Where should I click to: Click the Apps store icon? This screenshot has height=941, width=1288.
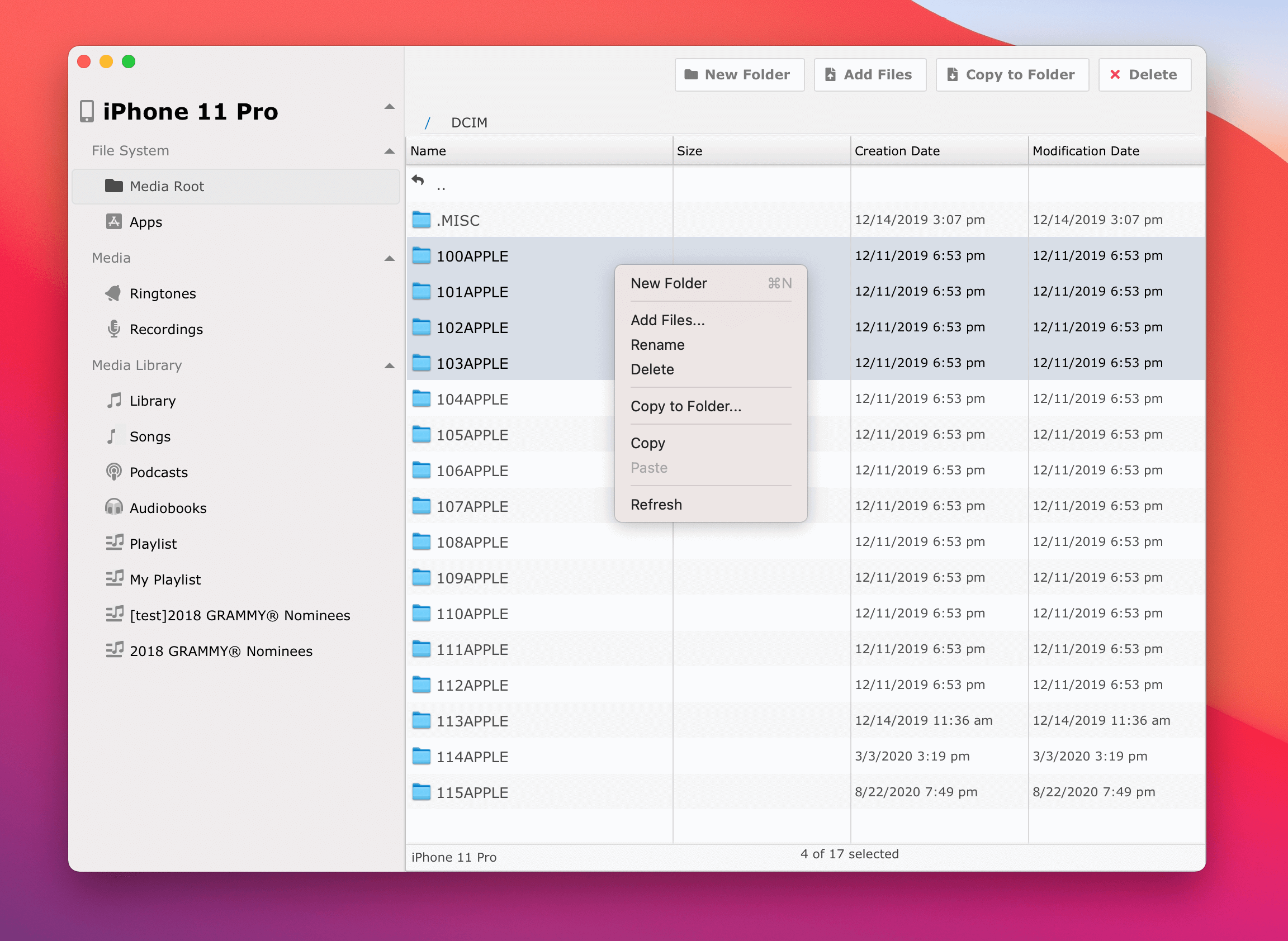click(114, 221)
